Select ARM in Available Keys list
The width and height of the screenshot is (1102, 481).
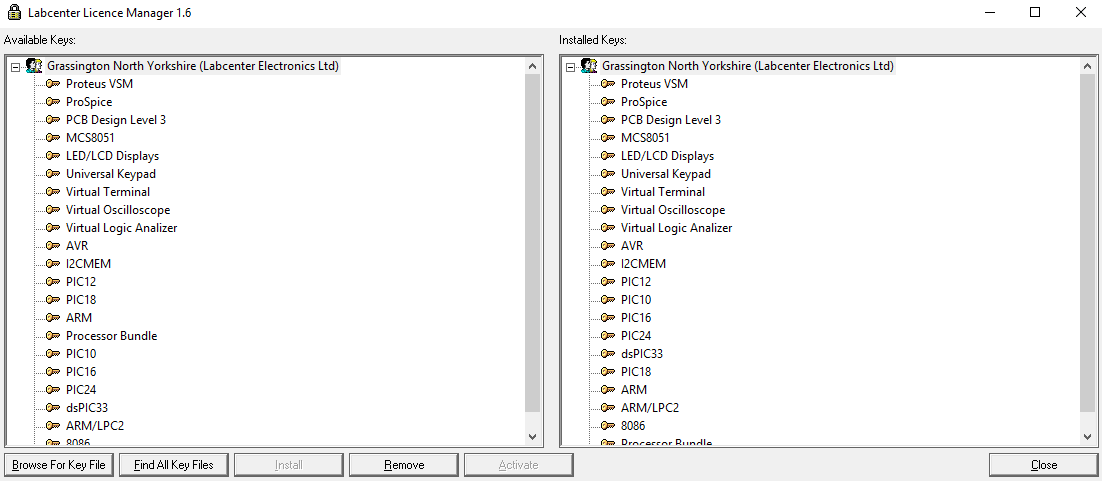point(79,318)
